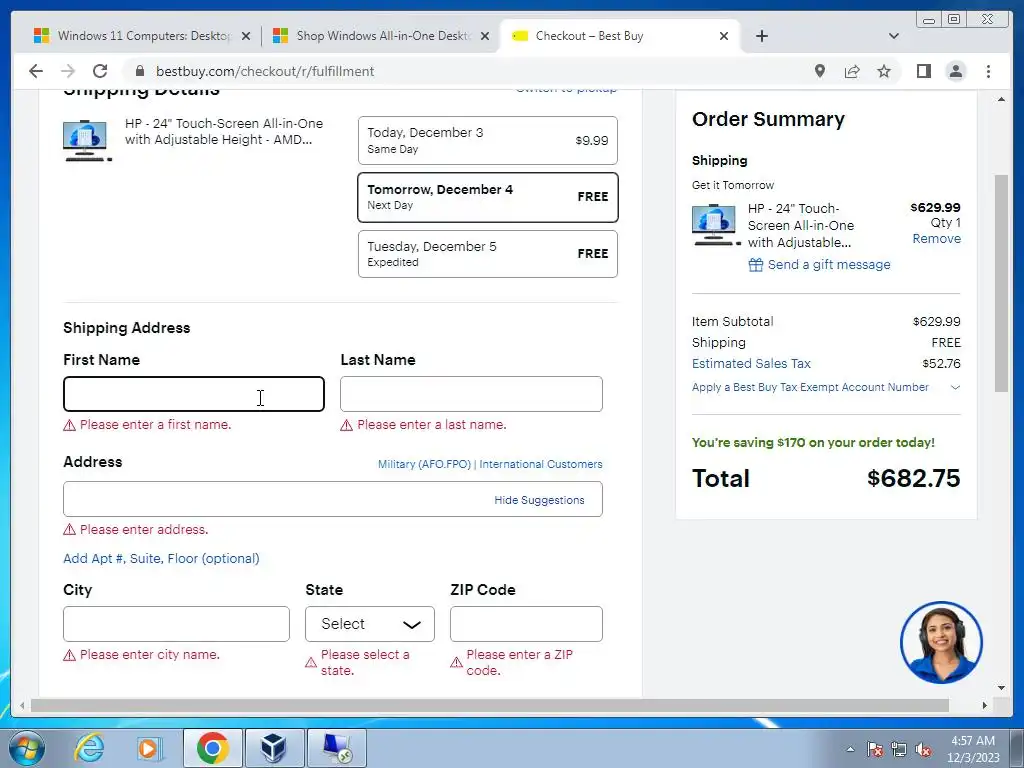Show hidden tray icons arrow
The width and height of the screenshot is (1024, 768).
(850, 749)
